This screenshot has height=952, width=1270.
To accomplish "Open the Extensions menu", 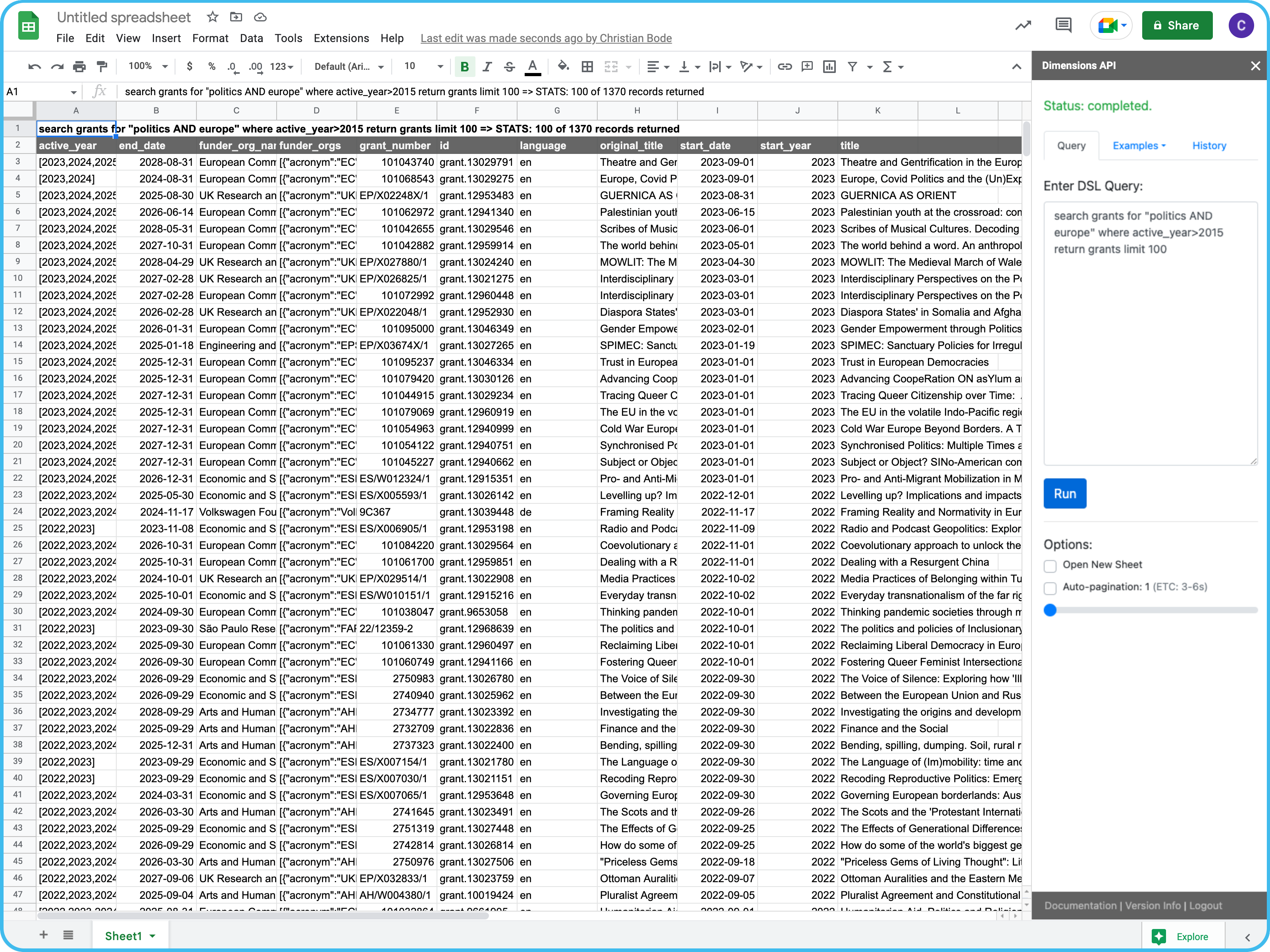I will click(341, 38).
